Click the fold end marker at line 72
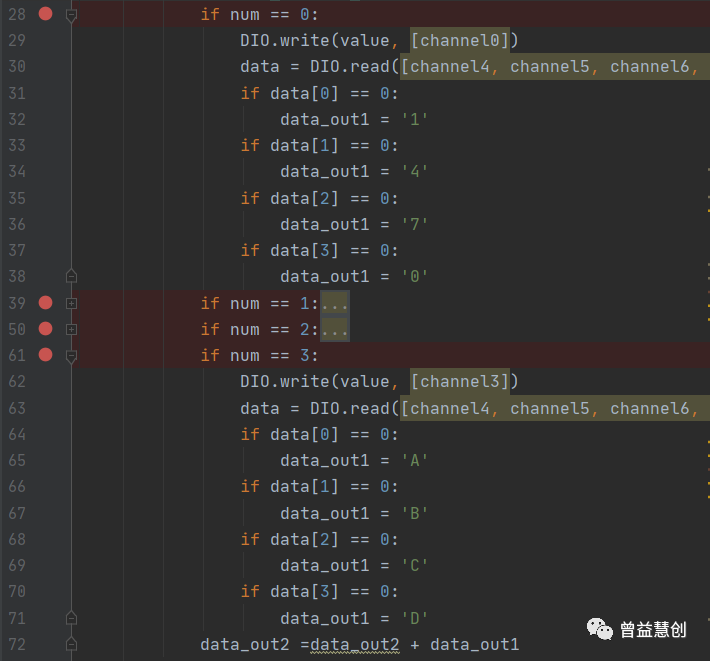This screenshot has height=661, width=710. click(71, 644)
